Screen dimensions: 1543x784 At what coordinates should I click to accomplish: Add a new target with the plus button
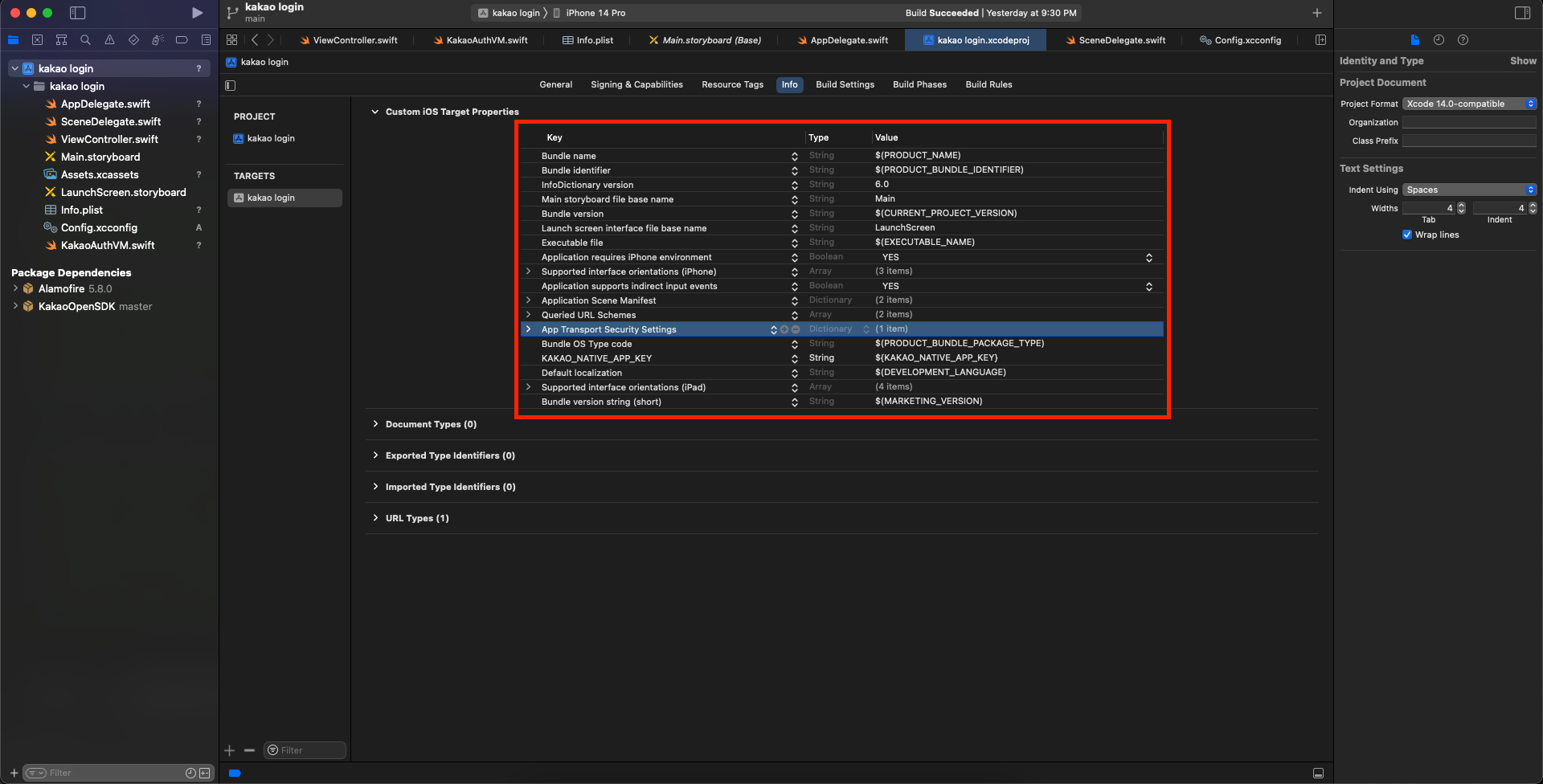click(230, 750)
